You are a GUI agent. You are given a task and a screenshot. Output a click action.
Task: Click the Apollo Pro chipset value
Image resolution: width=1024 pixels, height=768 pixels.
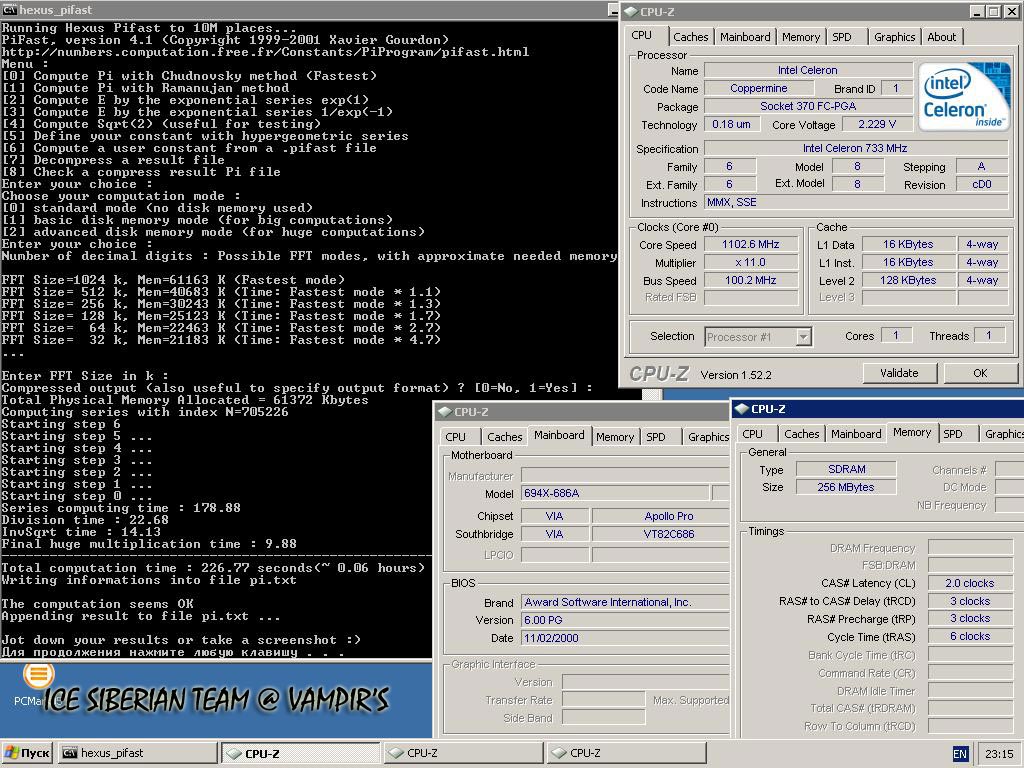click(x=660, y=516)
